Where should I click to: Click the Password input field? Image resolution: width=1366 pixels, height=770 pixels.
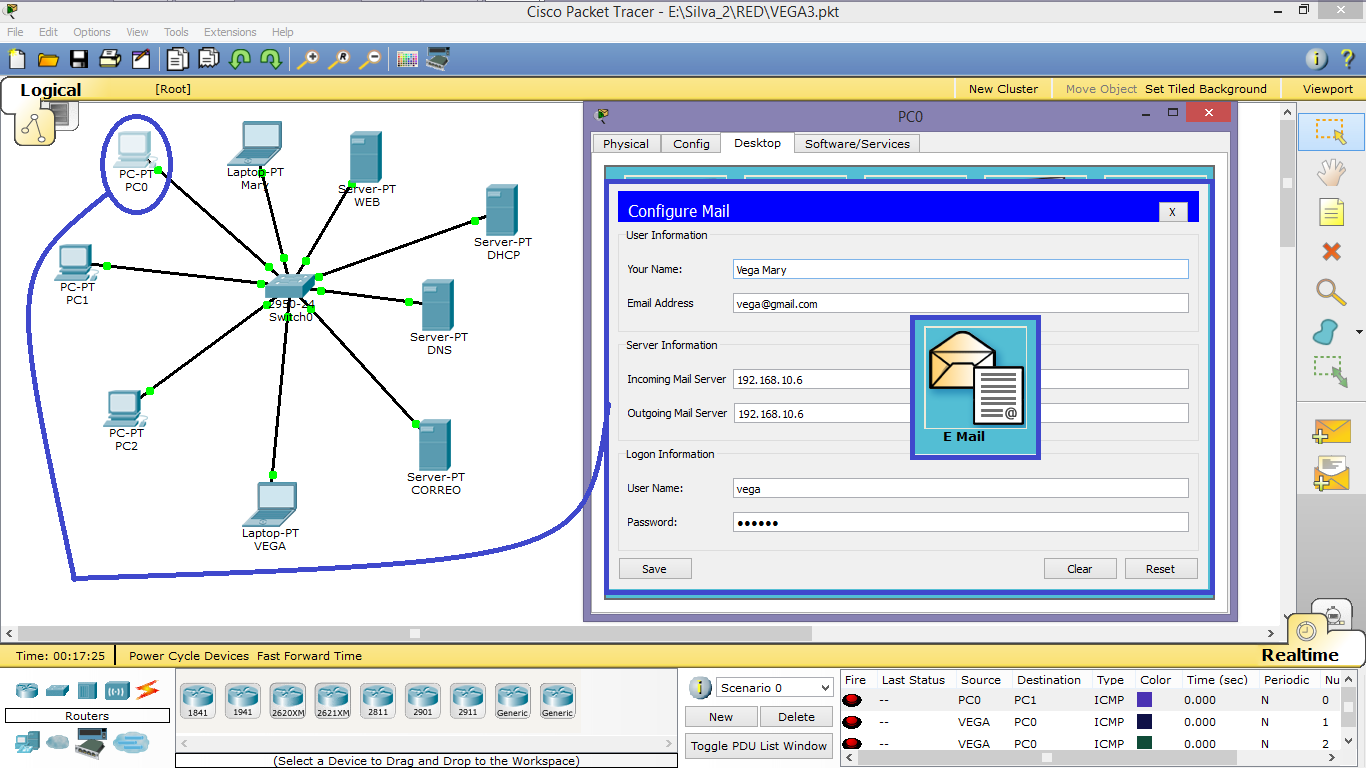click(x=960, y=523)
